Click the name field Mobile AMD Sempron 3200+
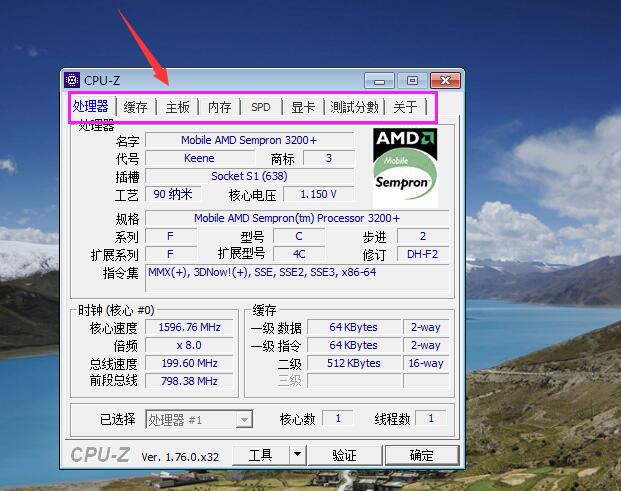 click(250, 140)
